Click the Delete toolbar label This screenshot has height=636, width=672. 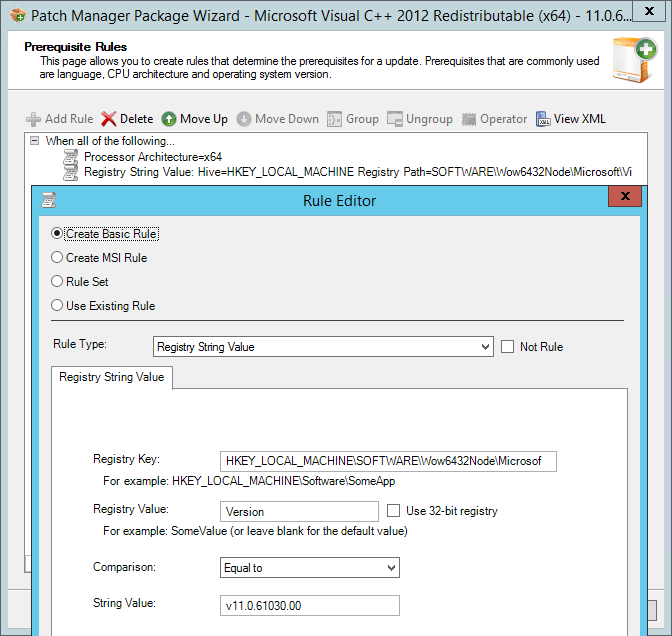coord(136,119)
